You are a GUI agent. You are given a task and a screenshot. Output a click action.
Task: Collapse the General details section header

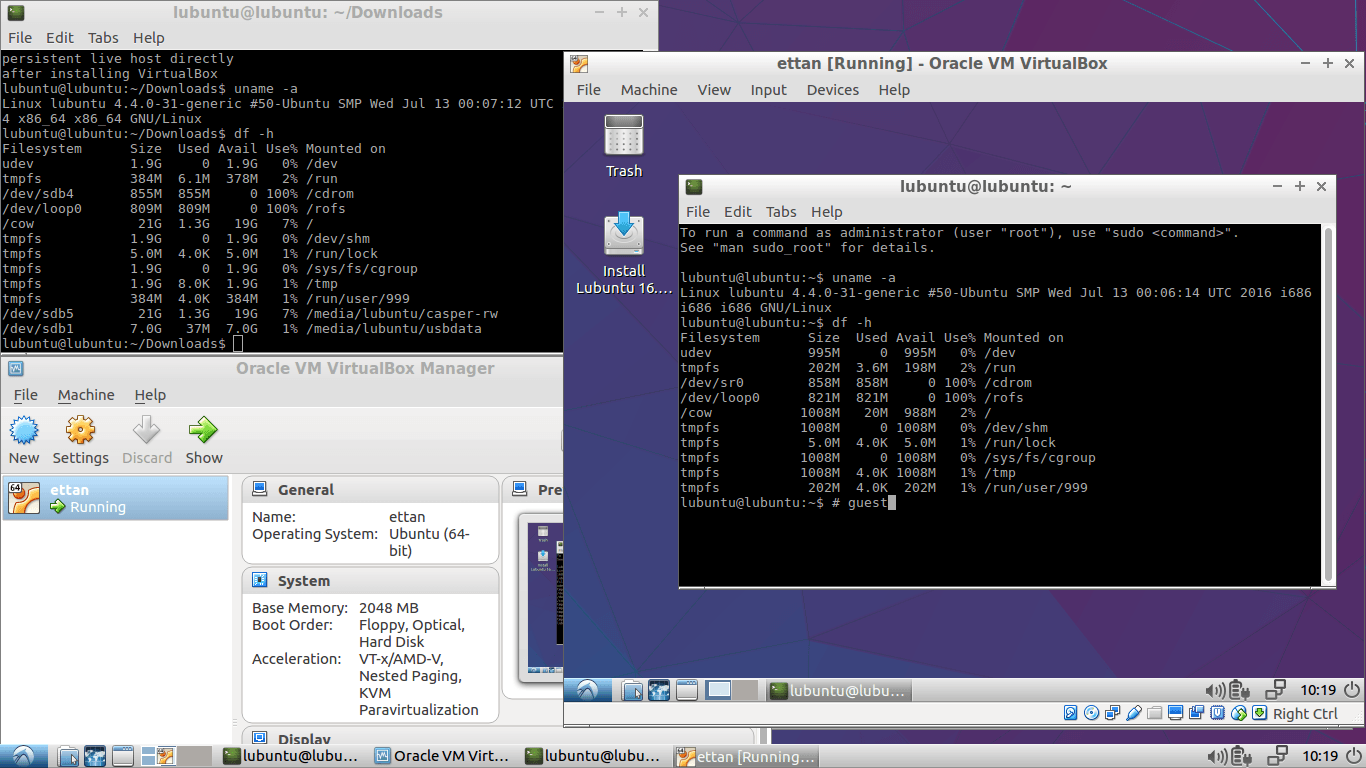(x=306, y=490)
